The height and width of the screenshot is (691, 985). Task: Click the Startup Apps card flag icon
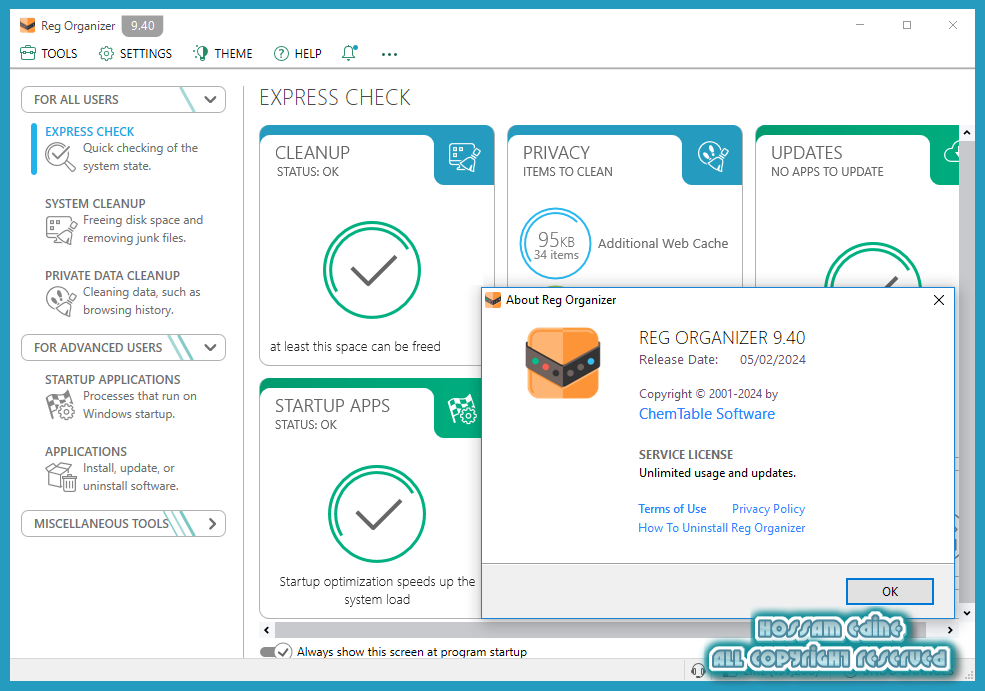(x=462, y=410)
